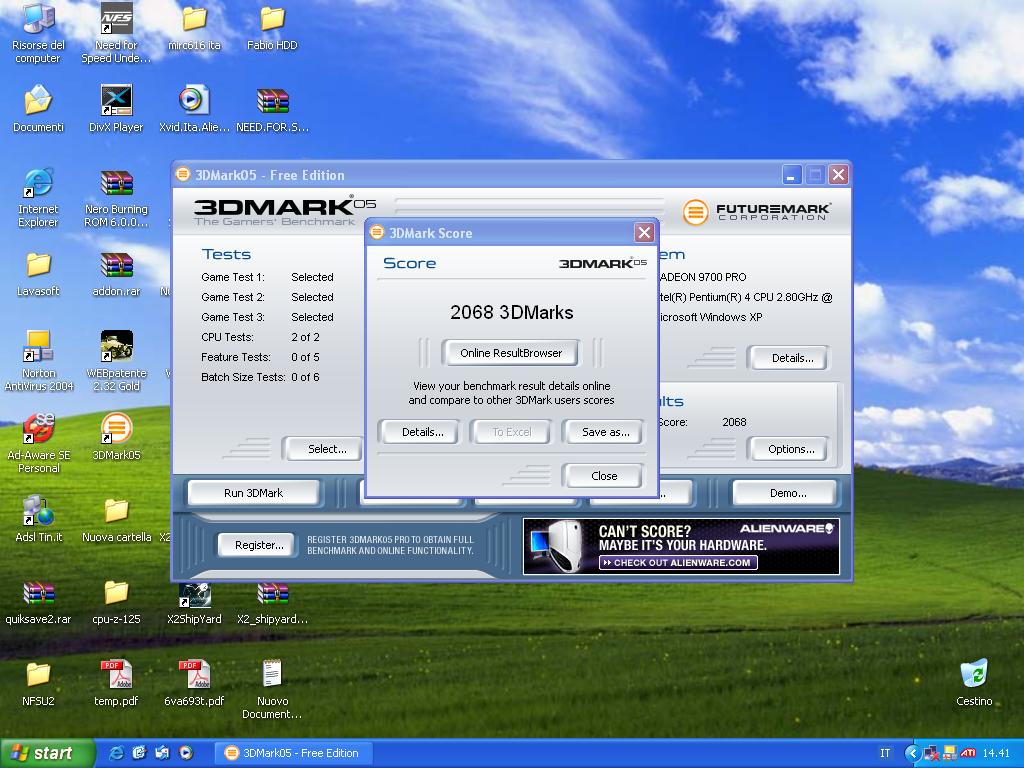Click Close in score dialog
This screenshot has height=768, width=1024.
coord(604,475)
